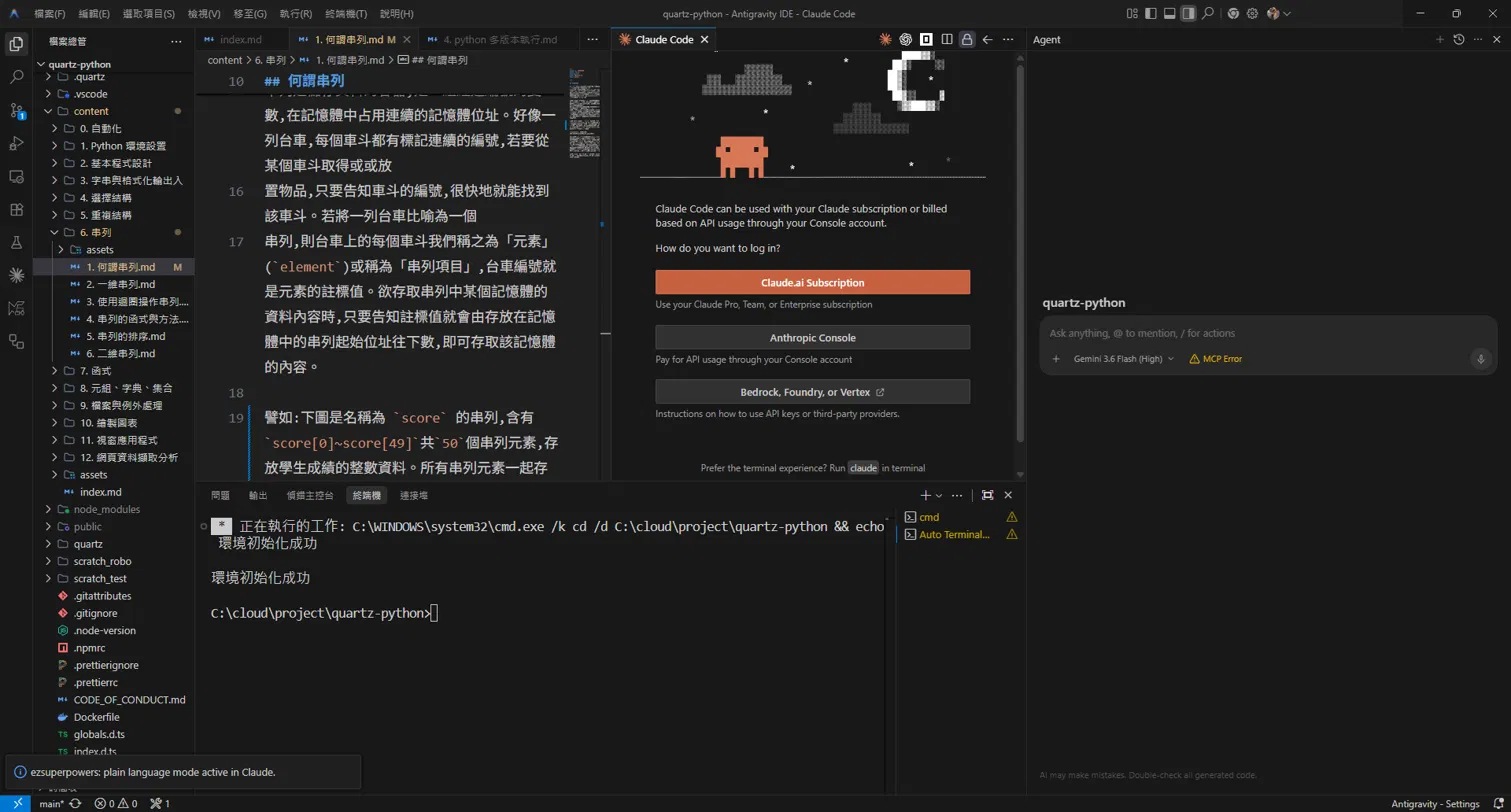Start a new Agent conversation with plus icon

point(1440,40)
